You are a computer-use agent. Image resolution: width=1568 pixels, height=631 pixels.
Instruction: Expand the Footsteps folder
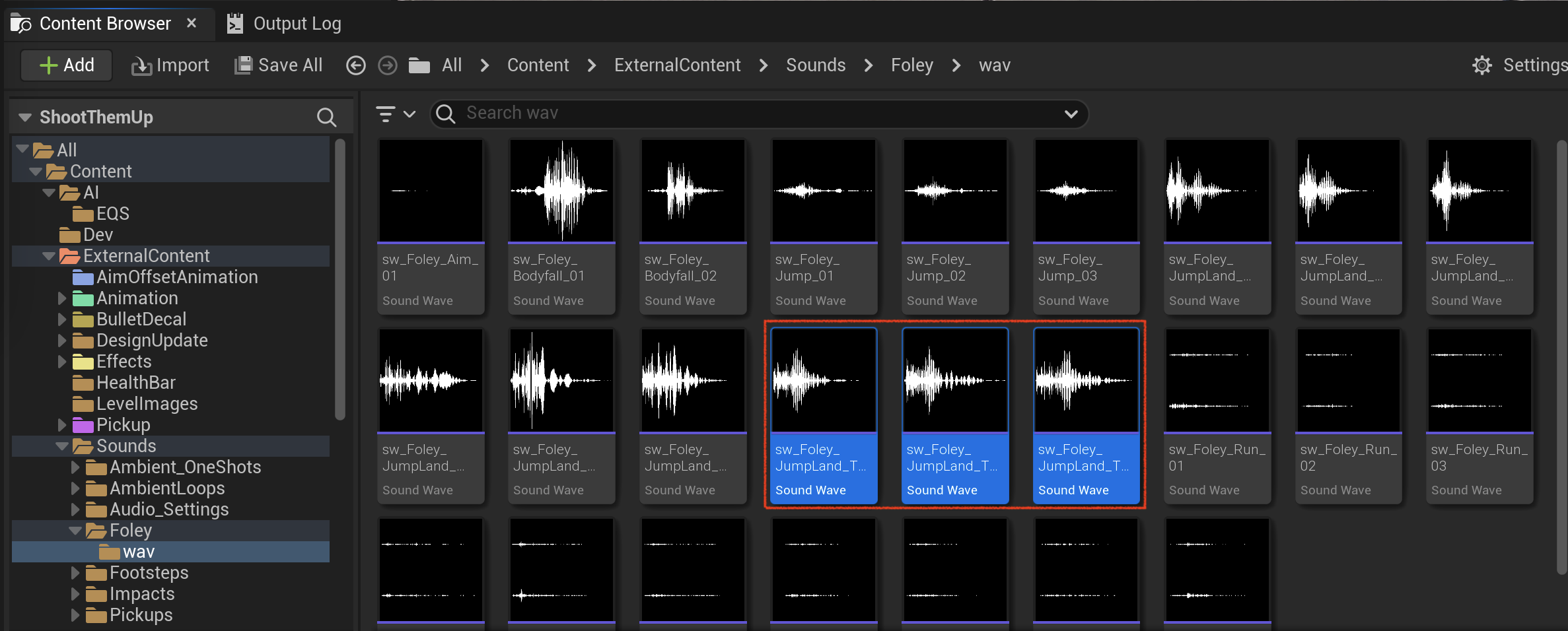[75, 573]
